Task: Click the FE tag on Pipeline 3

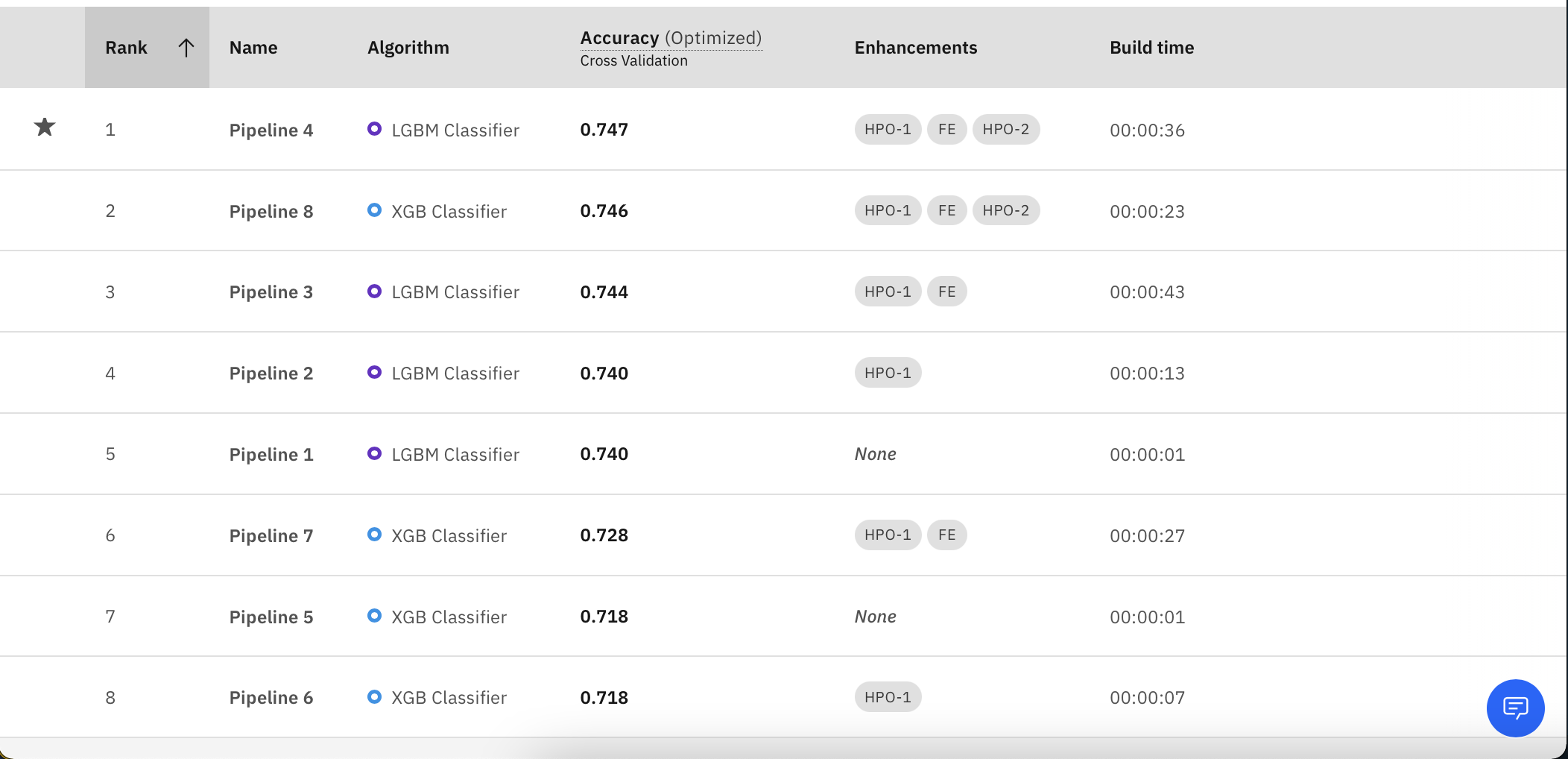Action: click(x=946, y=292)
